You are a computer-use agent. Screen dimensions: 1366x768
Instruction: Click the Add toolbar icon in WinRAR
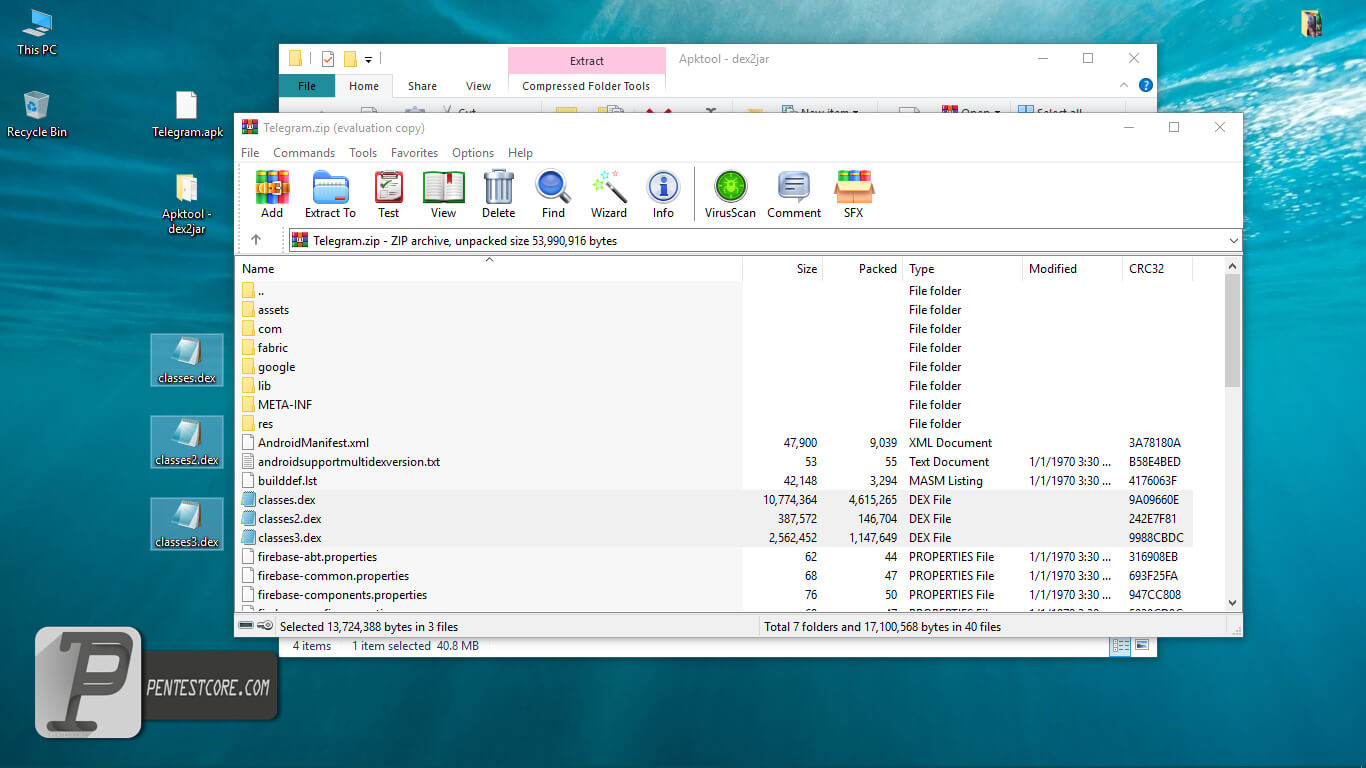272,194
